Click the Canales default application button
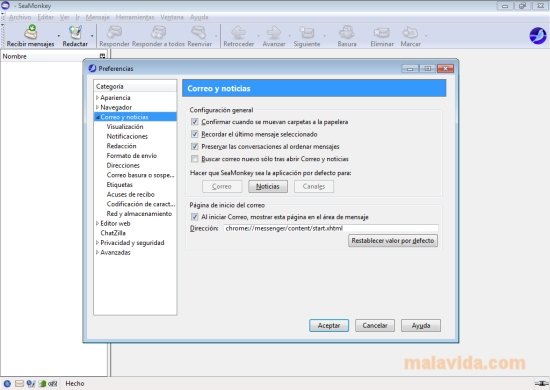 coord(314,186)
